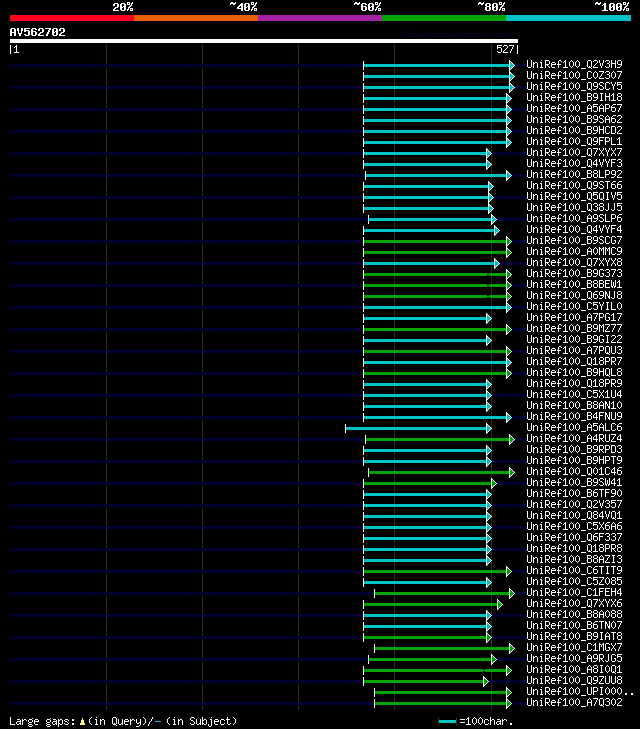Select the UniRef100_B9HPT9 label
This screenshot has width=640, height=729.
pyautogui.click(x=574, y=460)
